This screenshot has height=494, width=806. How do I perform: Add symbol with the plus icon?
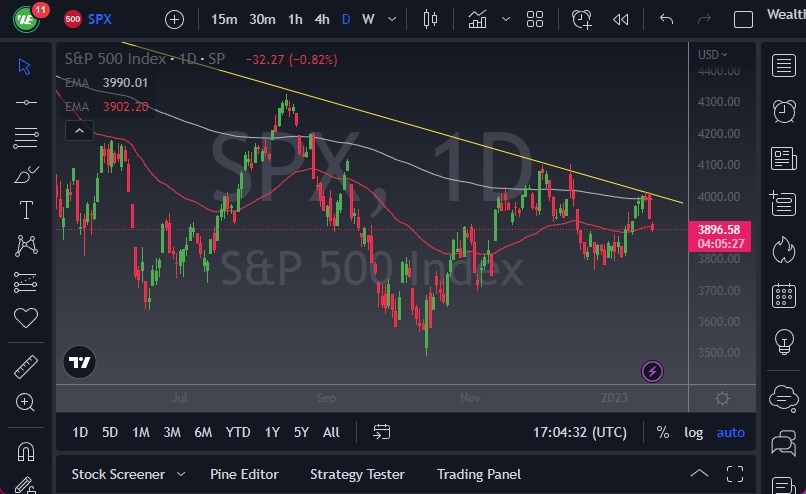click(174, 19)
